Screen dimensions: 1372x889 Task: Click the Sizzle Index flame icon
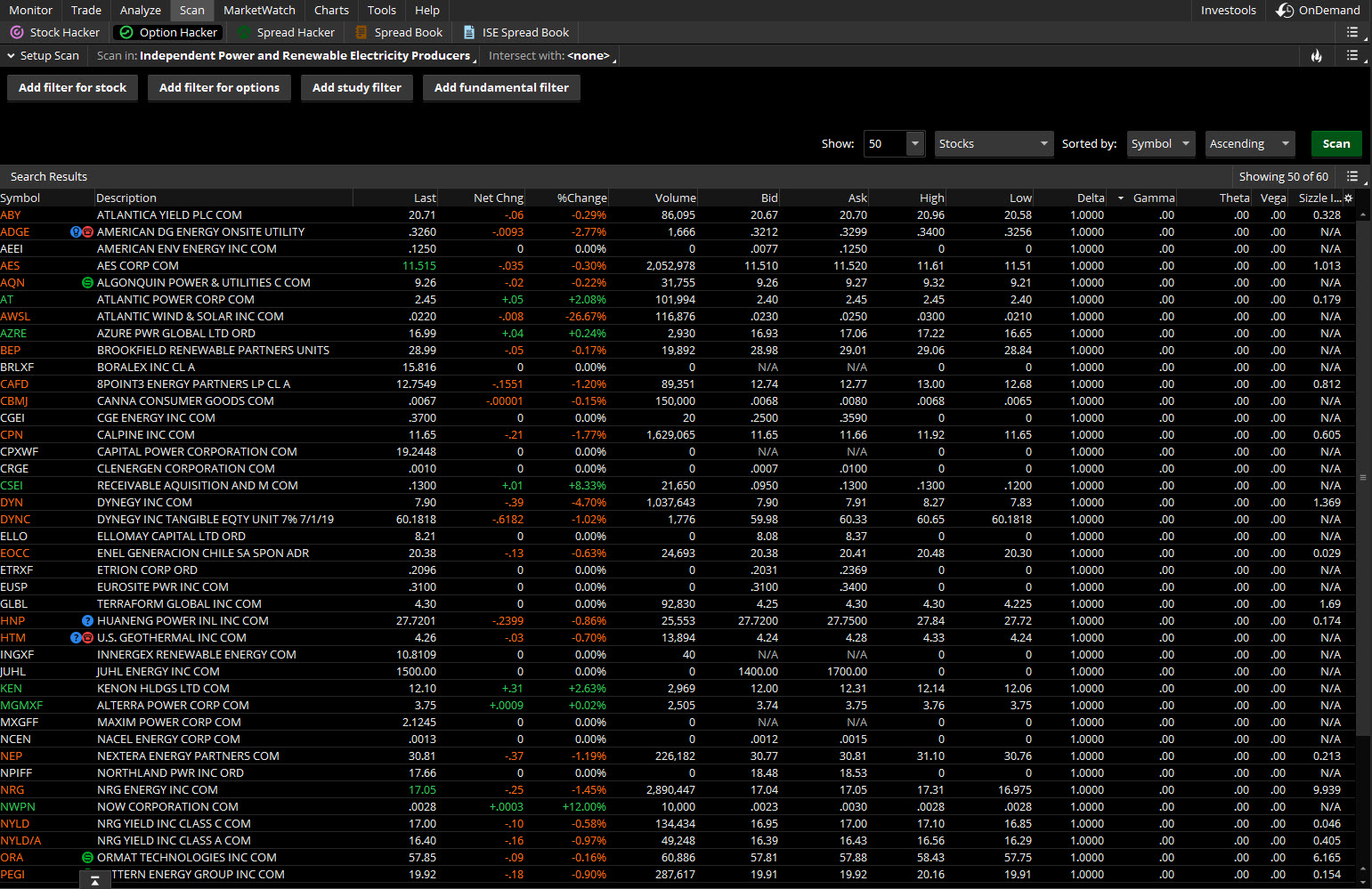1316,56
